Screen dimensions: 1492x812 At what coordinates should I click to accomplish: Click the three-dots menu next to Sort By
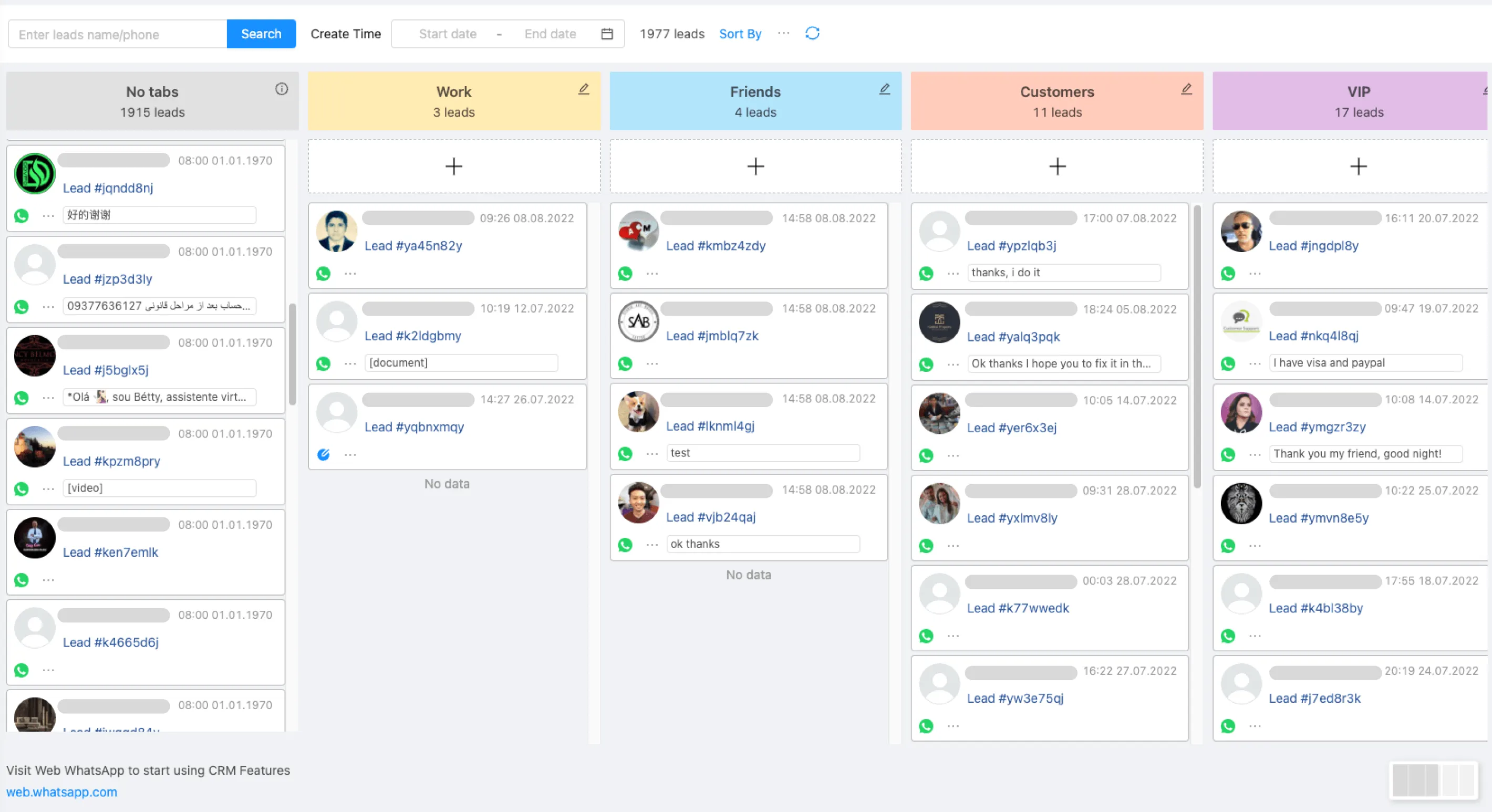pyautogui.click(x=784, y=34)
